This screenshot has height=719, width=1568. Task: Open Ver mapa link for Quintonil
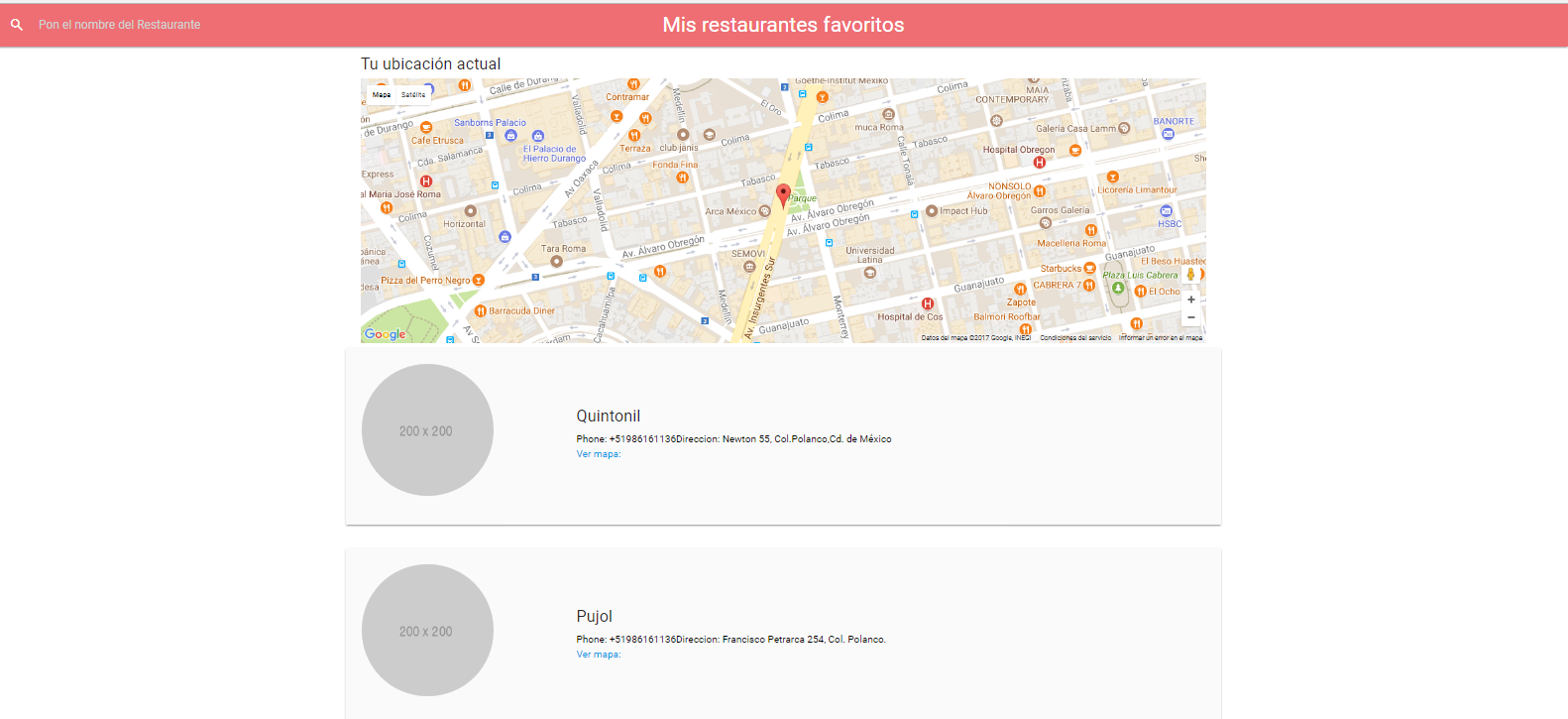(598, 454)
